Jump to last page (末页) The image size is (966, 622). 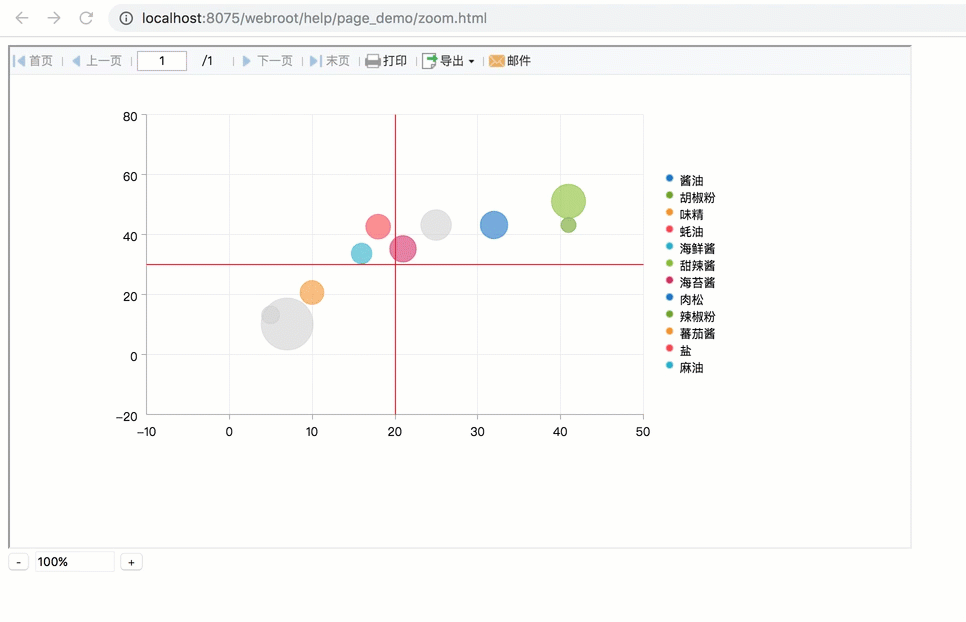click(330, 61)
